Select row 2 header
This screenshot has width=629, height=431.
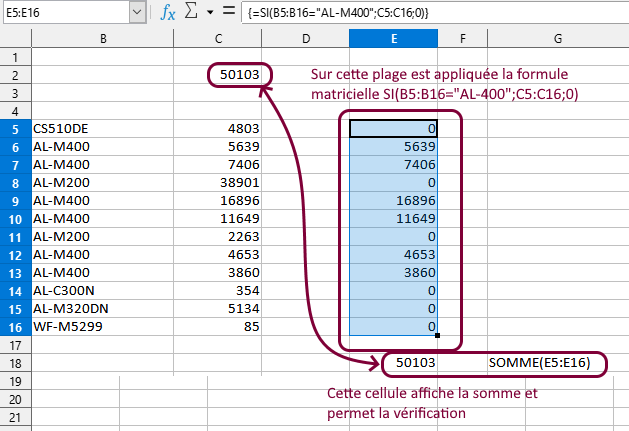(15, 75)
